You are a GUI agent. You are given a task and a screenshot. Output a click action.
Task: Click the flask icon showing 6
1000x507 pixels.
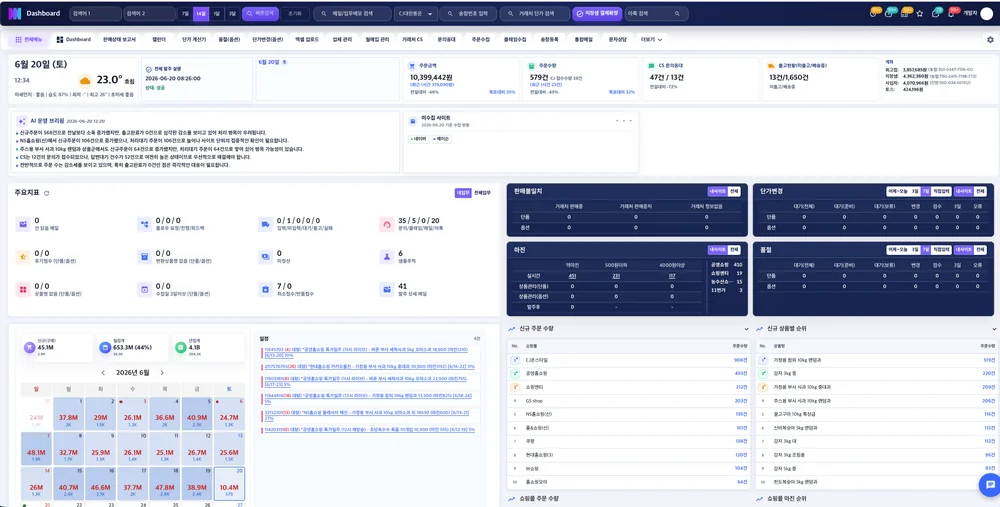click(x=386, y=256)
